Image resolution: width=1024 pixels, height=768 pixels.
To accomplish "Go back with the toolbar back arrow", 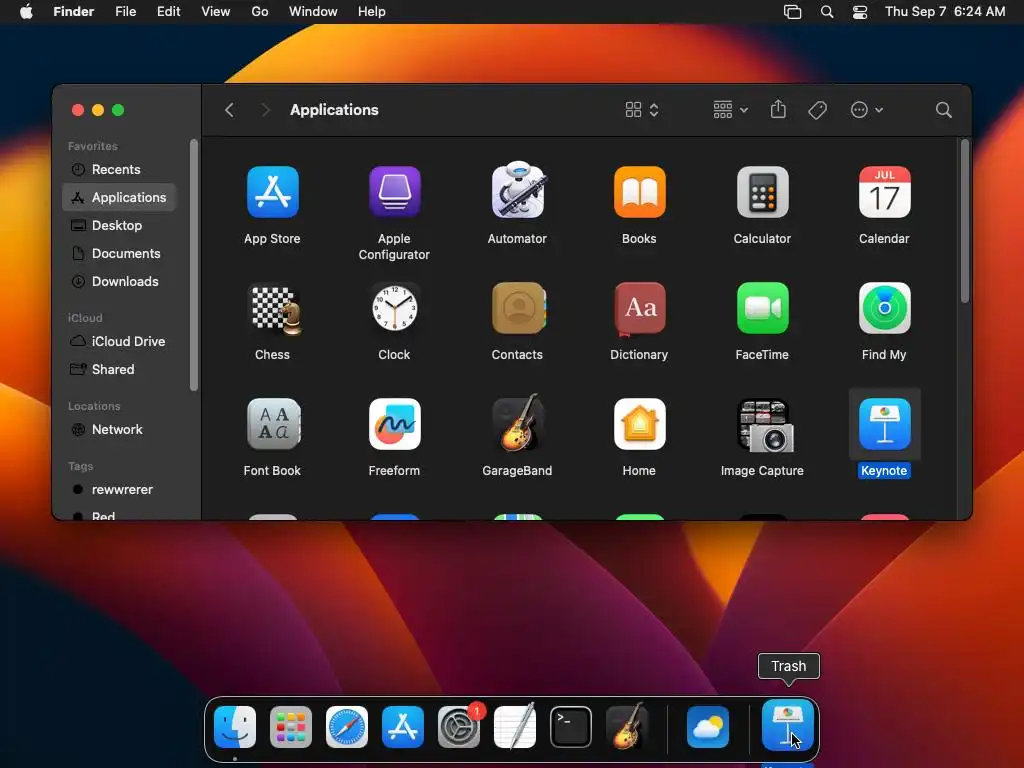I will (x=229, y=110).
